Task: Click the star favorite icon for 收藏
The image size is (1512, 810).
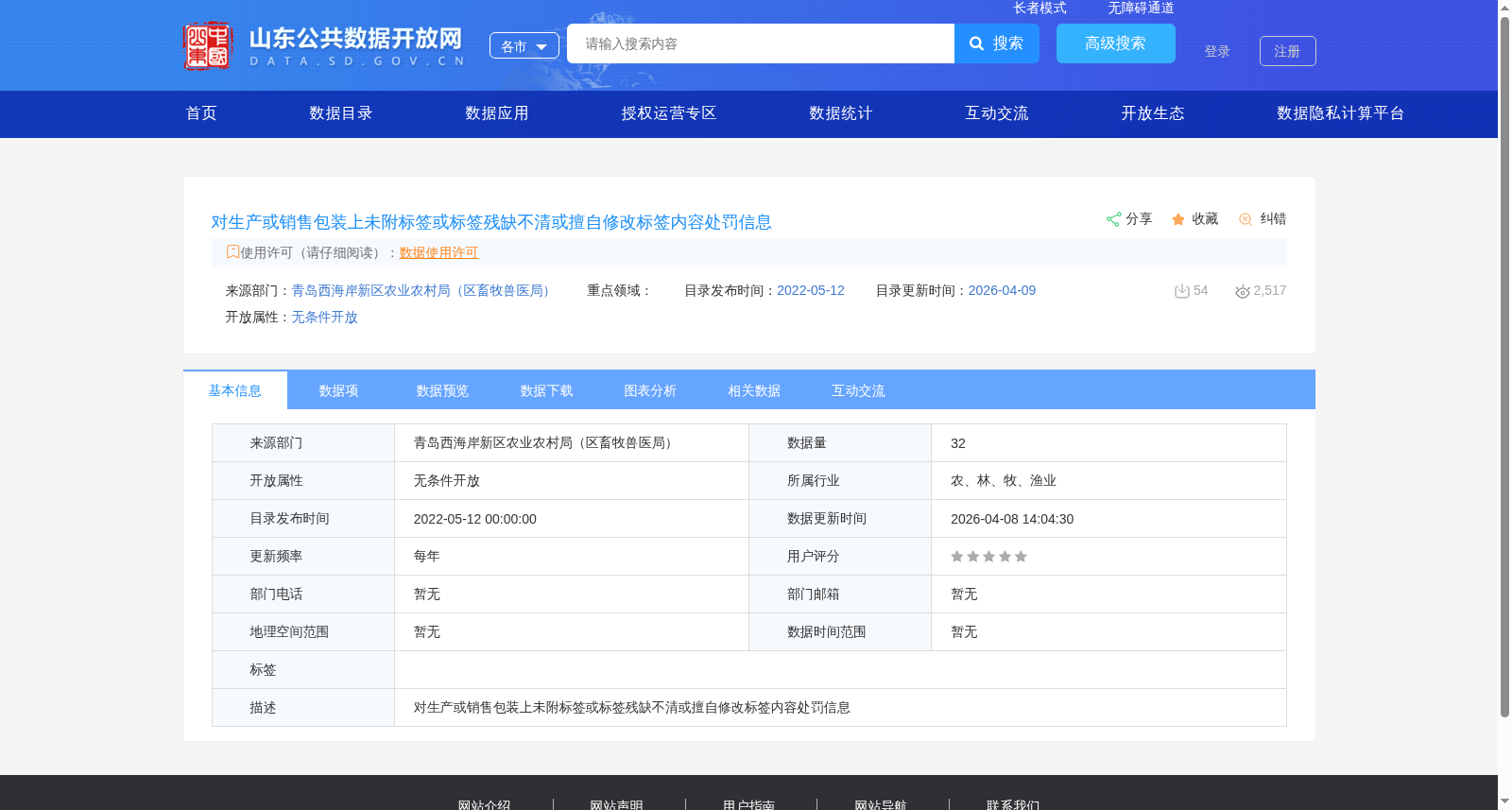Action: [1178, 219]
